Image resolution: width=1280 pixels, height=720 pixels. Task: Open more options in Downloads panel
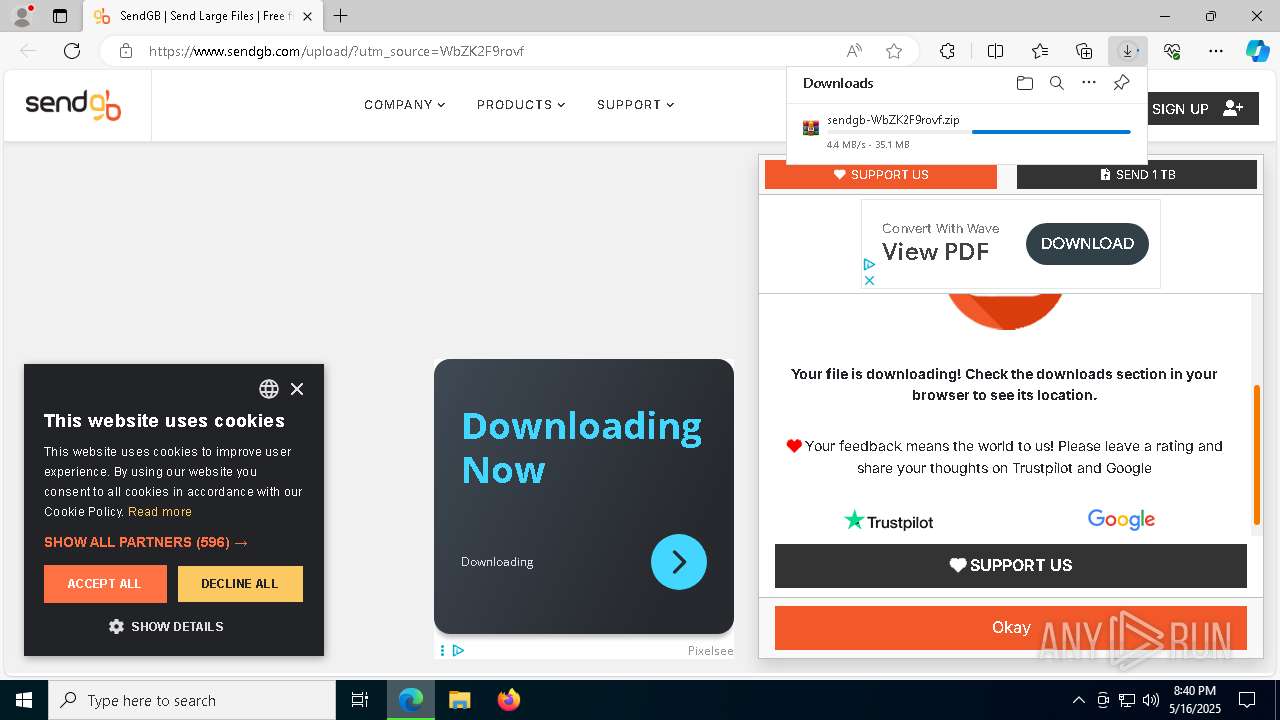pos(1089,83)
